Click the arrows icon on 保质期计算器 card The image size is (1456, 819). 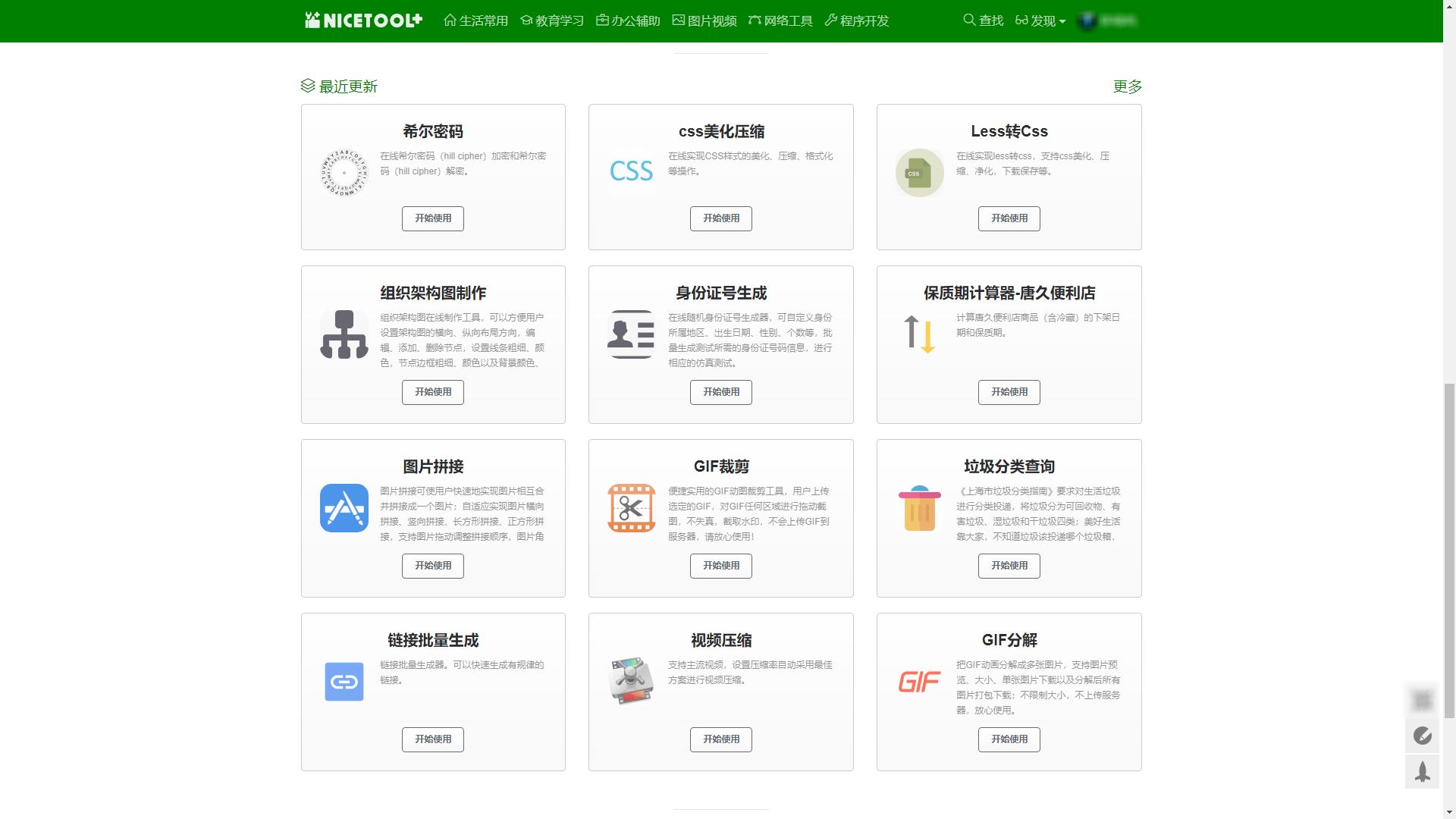pos(918,334)
